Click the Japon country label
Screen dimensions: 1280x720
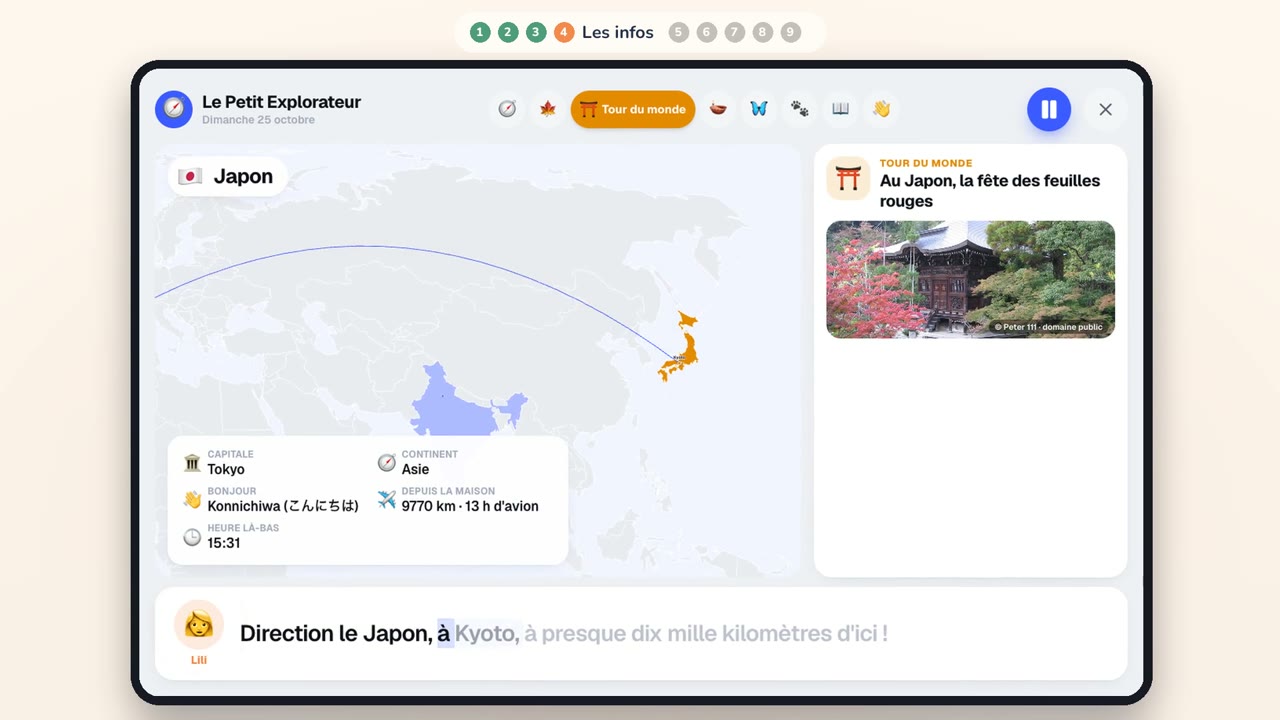[x=228, y=176]
